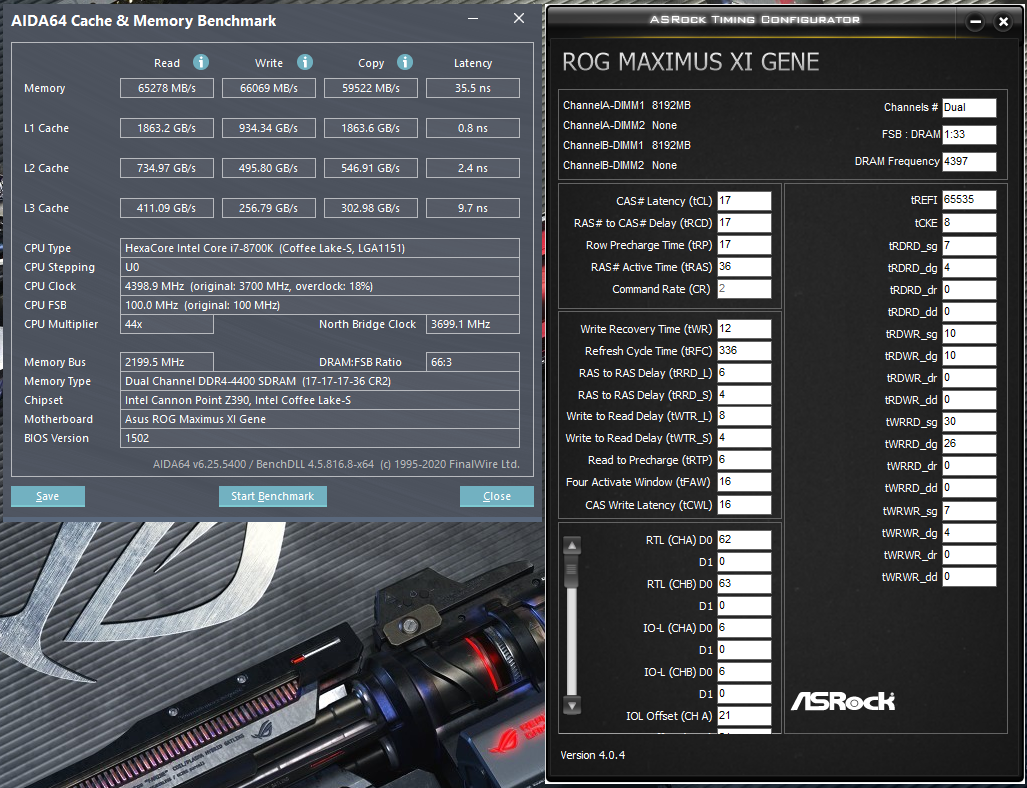
Task: Select the CAS# Latency (tCL) field
Action: [x=744, y=201]
